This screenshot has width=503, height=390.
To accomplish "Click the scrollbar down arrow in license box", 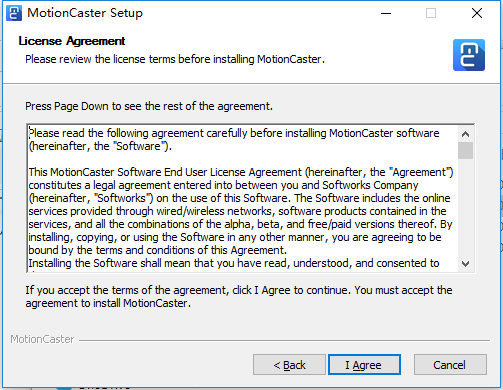I will point(465,264).
